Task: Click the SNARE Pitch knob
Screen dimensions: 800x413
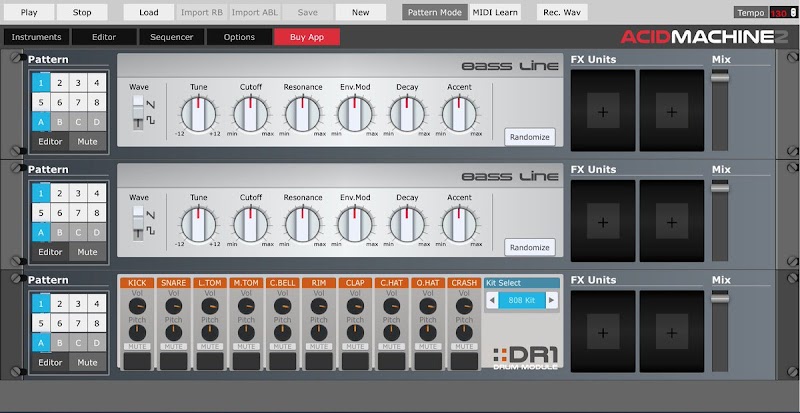Action: (173, 333)
